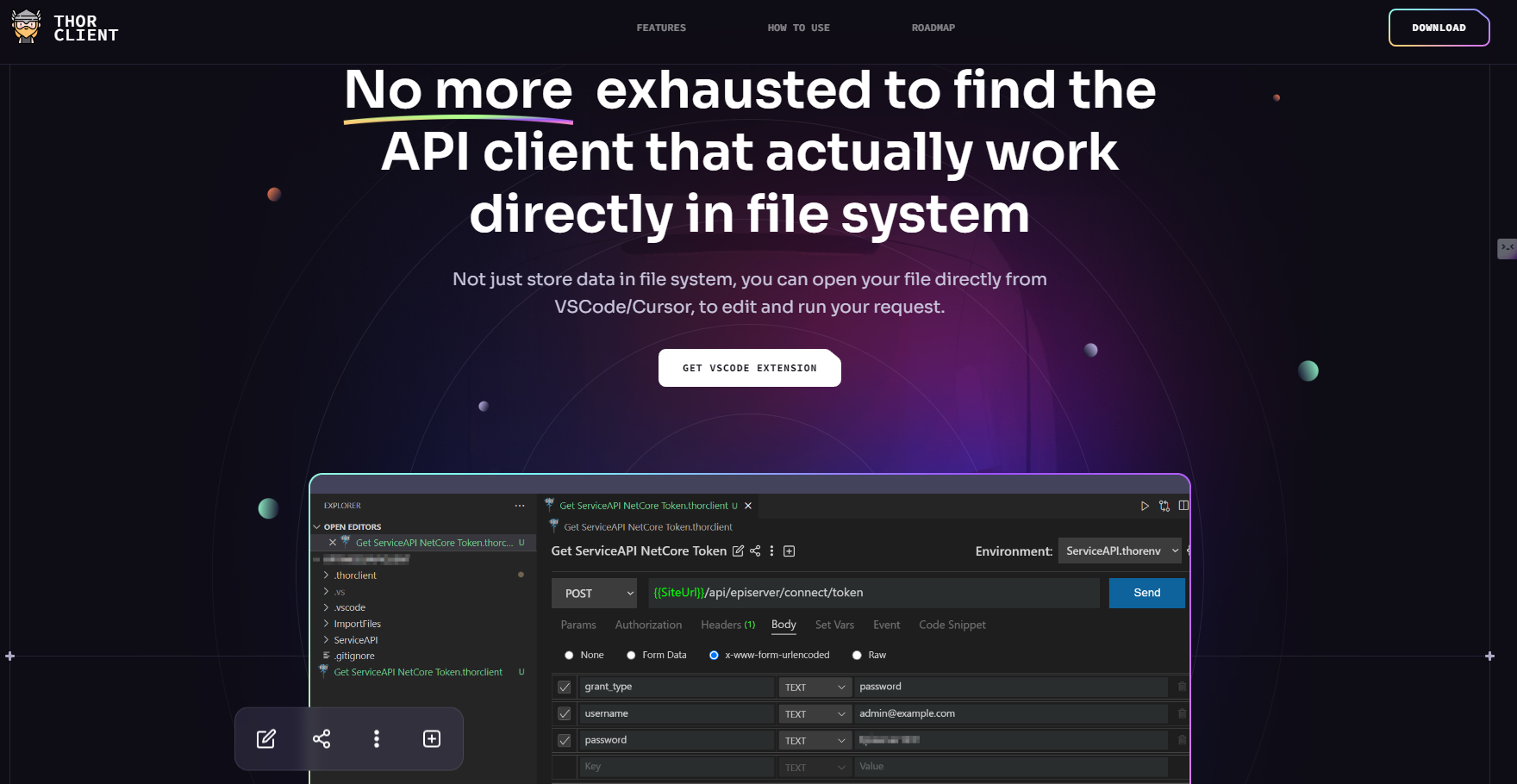1517x784 pixels.
Task: Open the Environment ServiceAPI.thorenv dropdown
Action: click(x=1120, y=551)
